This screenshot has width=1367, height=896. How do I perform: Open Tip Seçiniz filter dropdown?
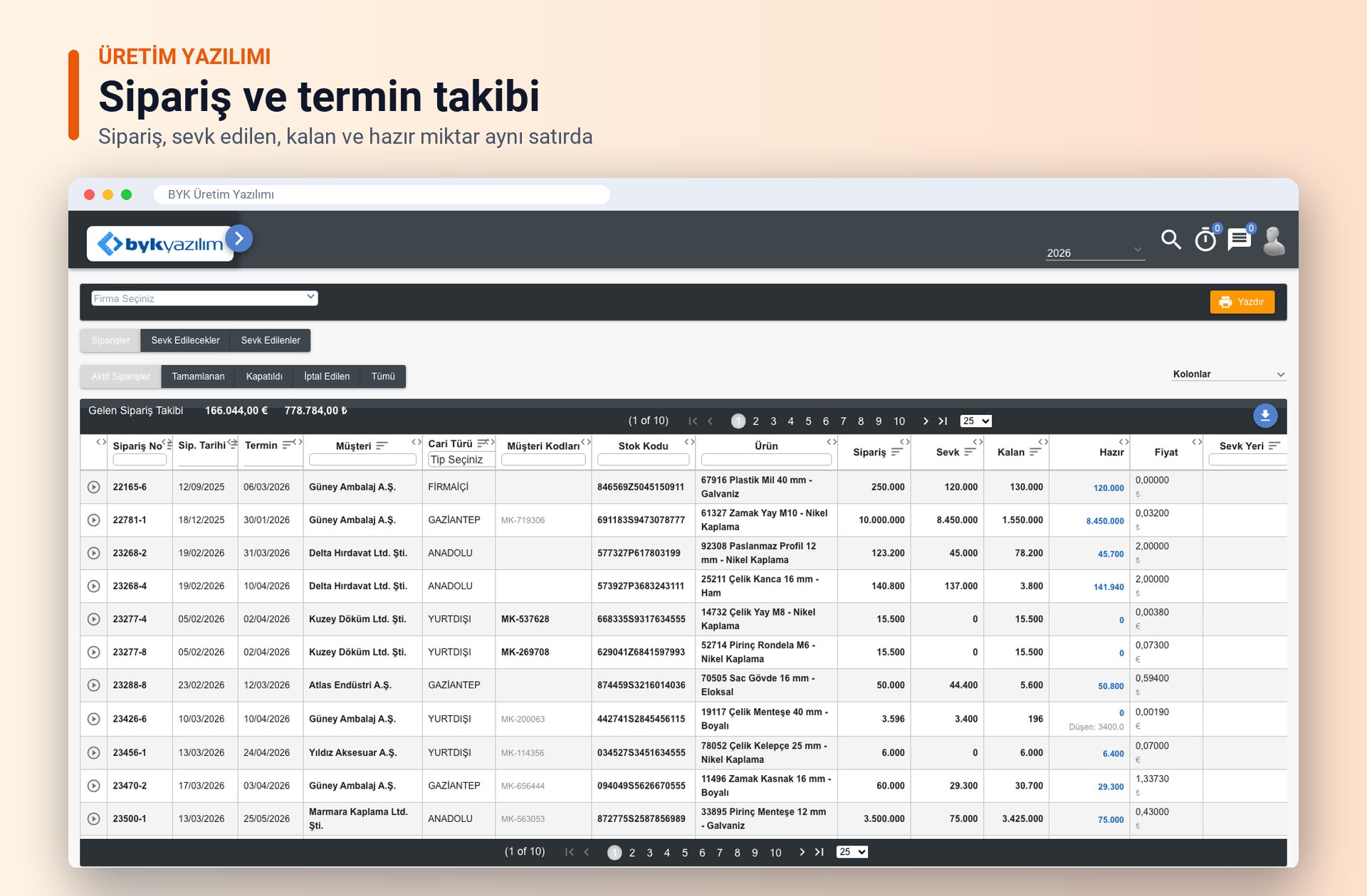pyautogui.click(x=461, y=460)
